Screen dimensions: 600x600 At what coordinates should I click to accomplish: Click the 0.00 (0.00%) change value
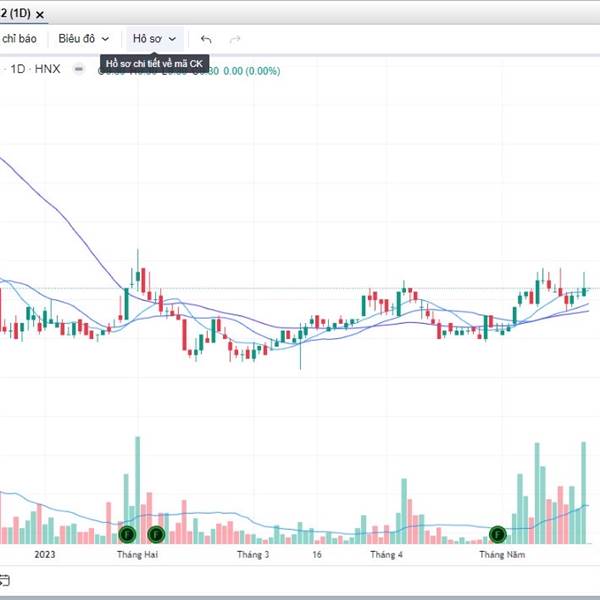(x=251, y=71)
